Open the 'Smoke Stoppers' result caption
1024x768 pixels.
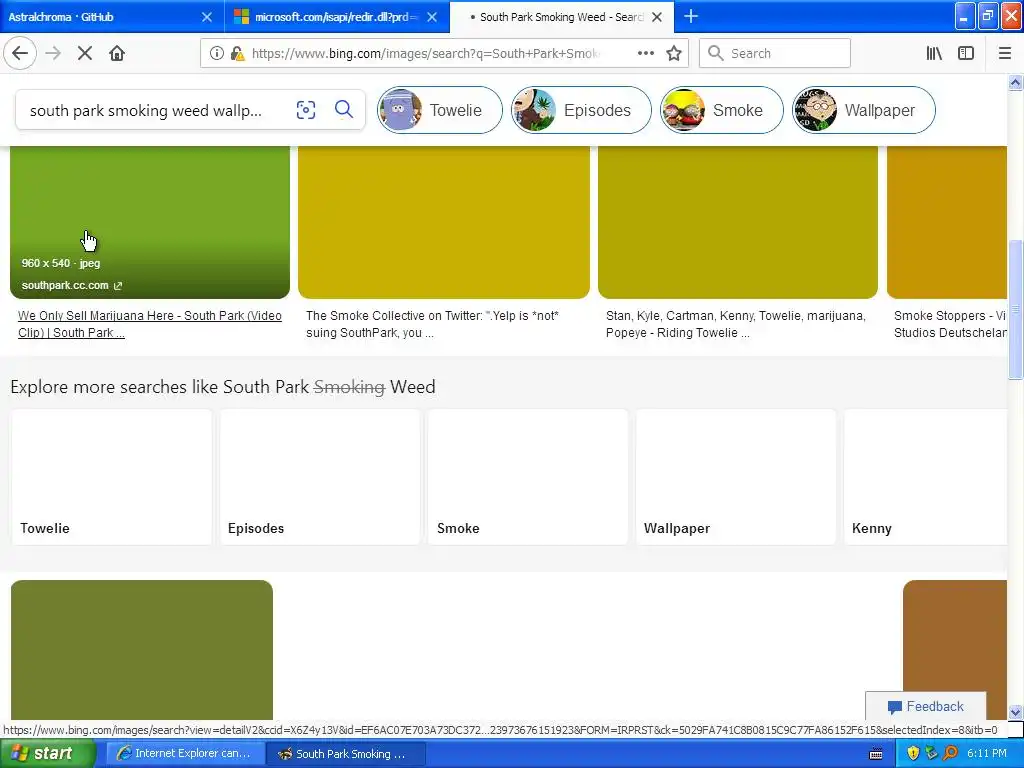[x=950, y=324]
